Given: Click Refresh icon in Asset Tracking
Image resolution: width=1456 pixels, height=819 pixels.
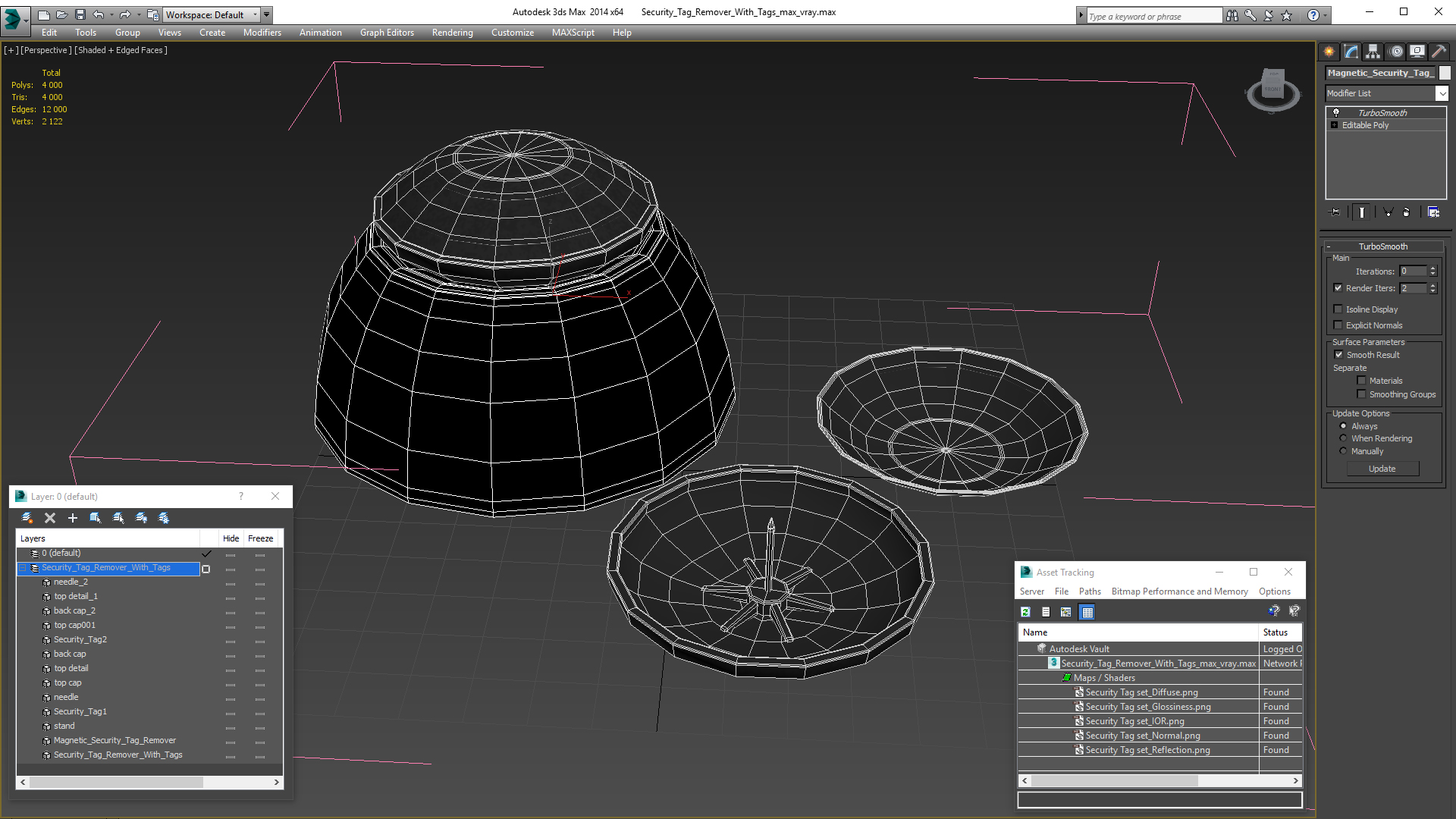Looking at the screenshot, I should click(x=1026, y=612).
